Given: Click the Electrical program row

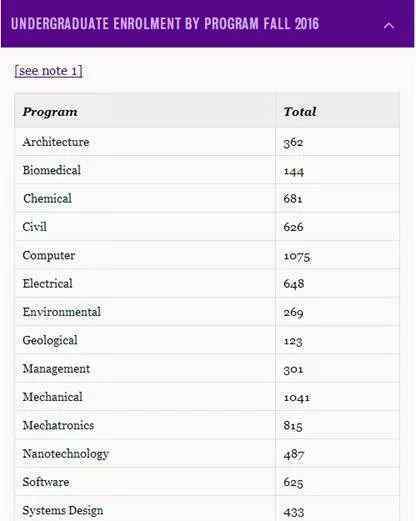Looking at the screenshot, I should coord(207,284).
